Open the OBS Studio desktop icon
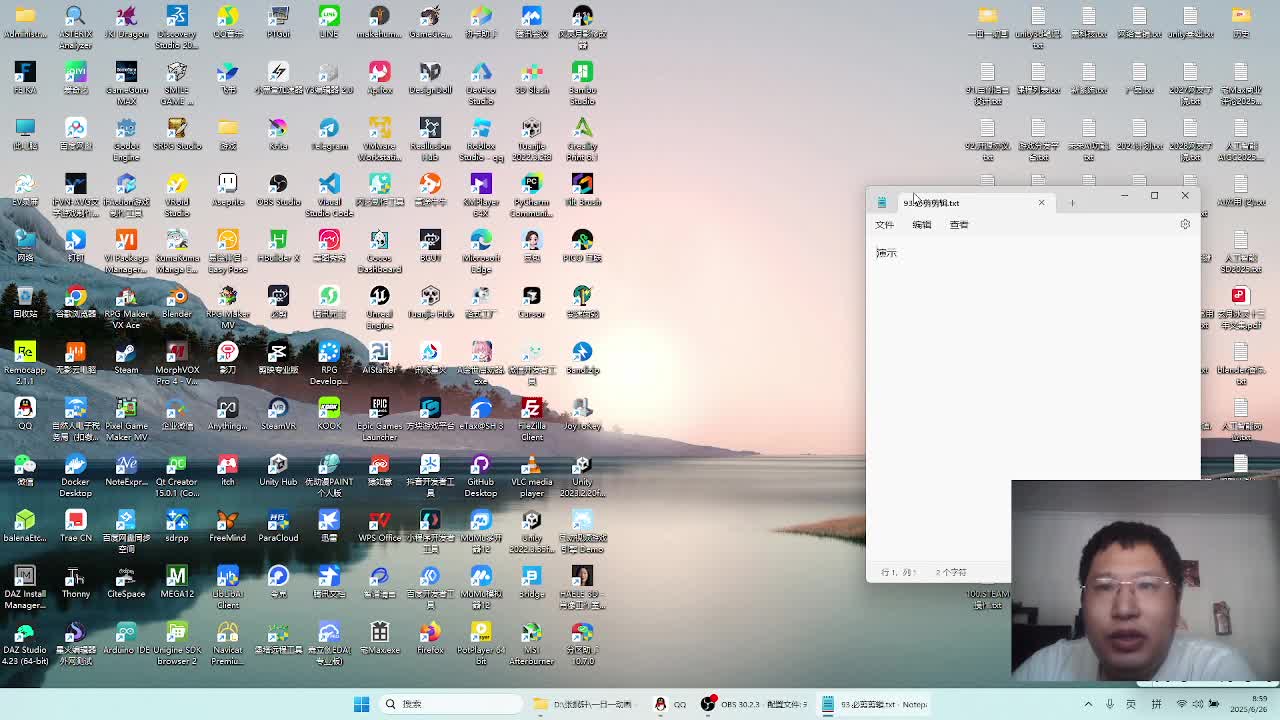This screenshot has height=720, width=1280. point(278,186)
